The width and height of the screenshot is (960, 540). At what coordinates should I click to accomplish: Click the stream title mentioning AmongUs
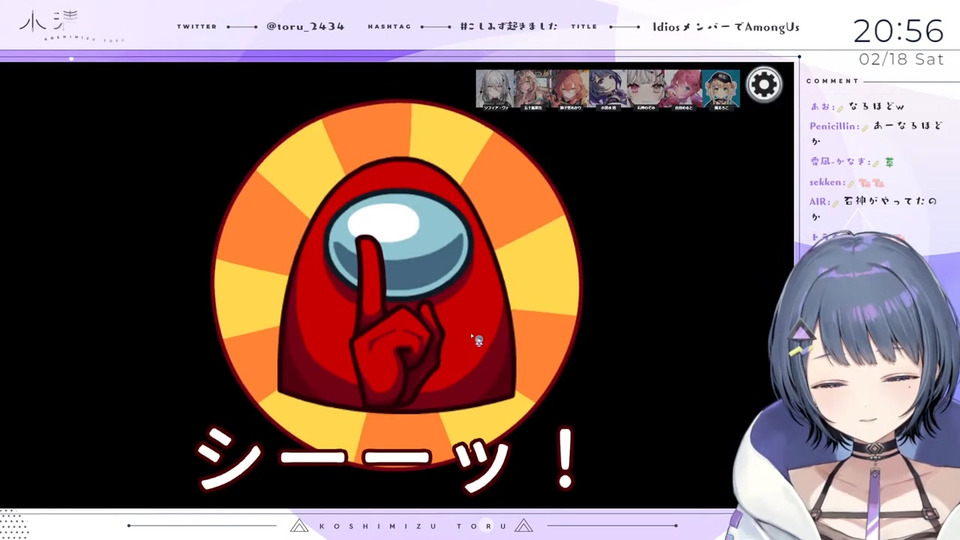click(726, 27)
